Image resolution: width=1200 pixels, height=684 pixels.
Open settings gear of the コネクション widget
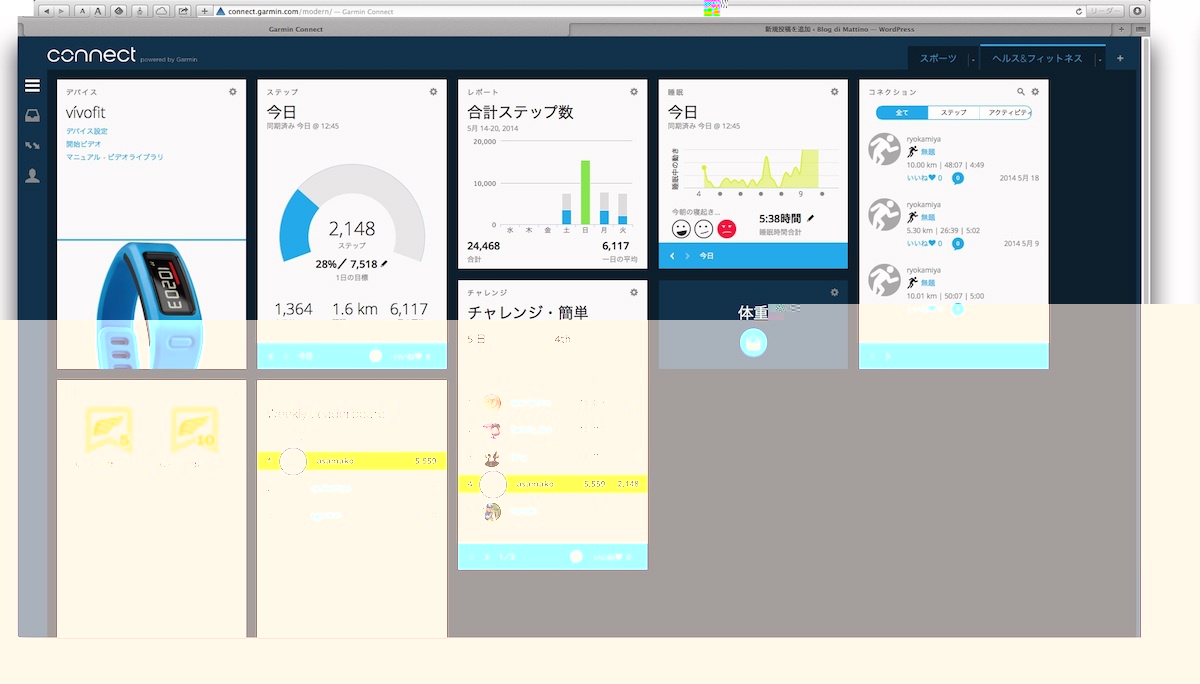[1035, 91]
